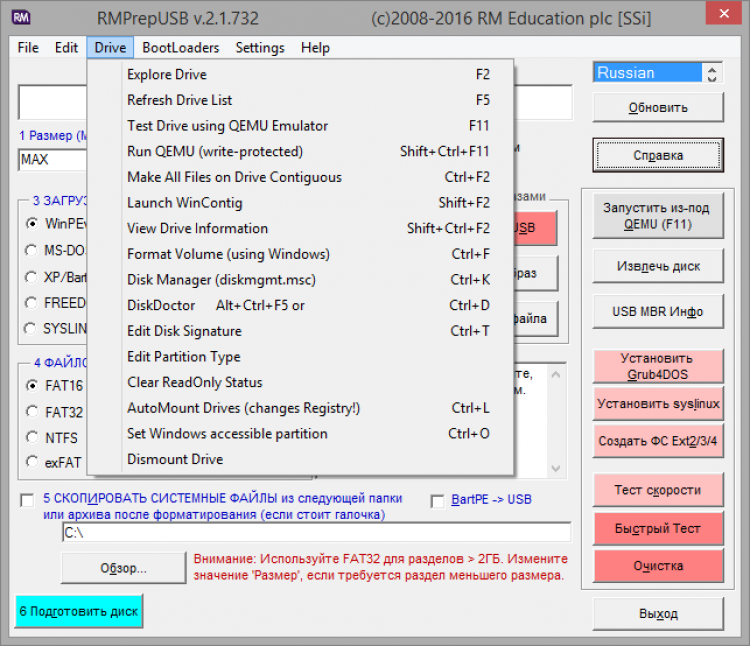
Task: Open the File menu
Action: click(28, 48)
